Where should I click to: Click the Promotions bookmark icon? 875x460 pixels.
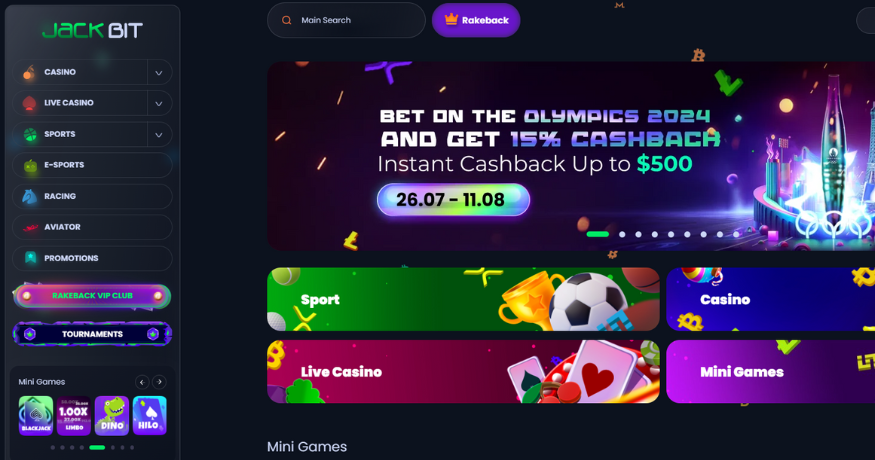click(30, 258)
